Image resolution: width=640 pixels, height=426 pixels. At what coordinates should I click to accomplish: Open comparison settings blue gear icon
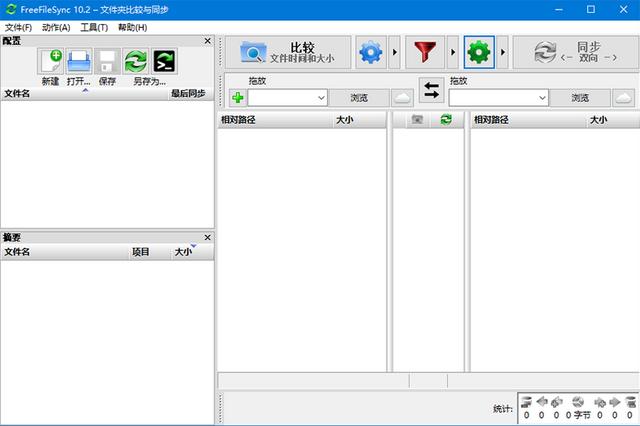pos(371,52)
